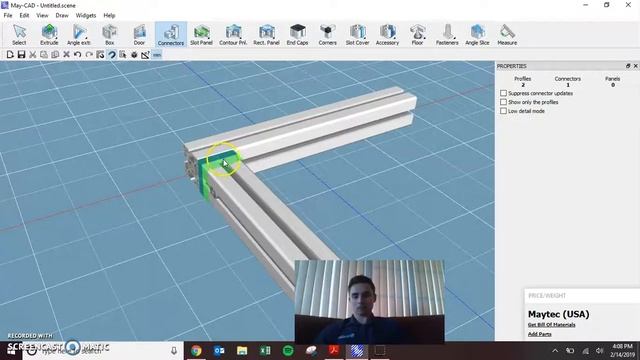Viewport: 640px width, 360px height.
Task: Enable Suppress connector updates
Action: pyautogui.click(x=503, y=93)
